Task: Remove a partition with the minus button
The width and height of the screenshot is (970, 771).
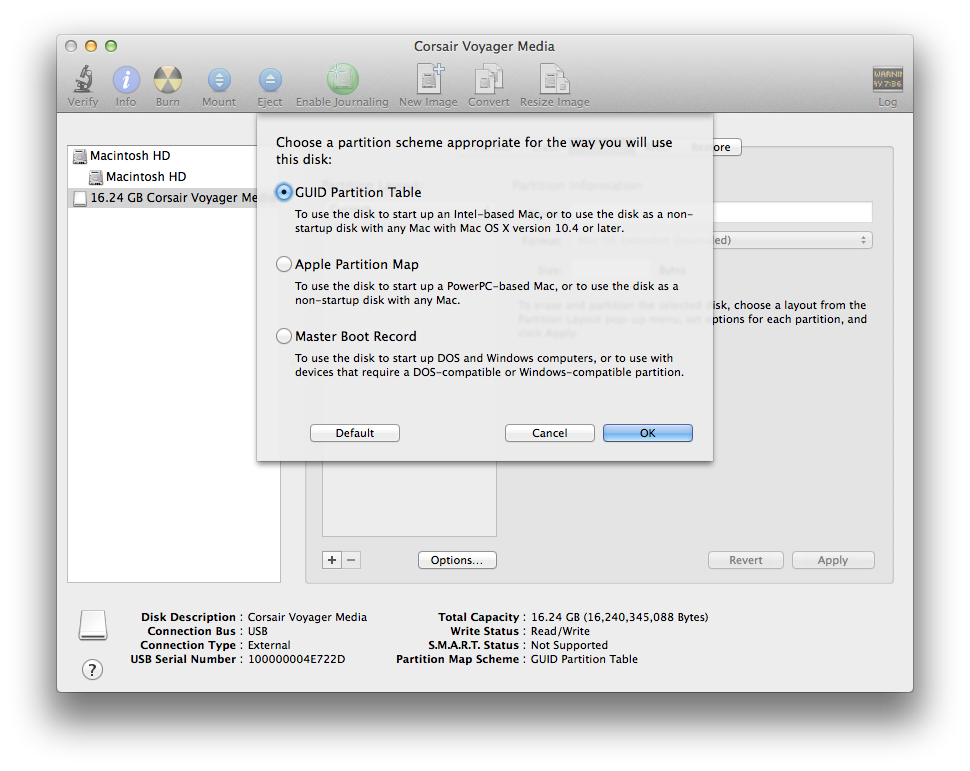Action: point(351,560)
